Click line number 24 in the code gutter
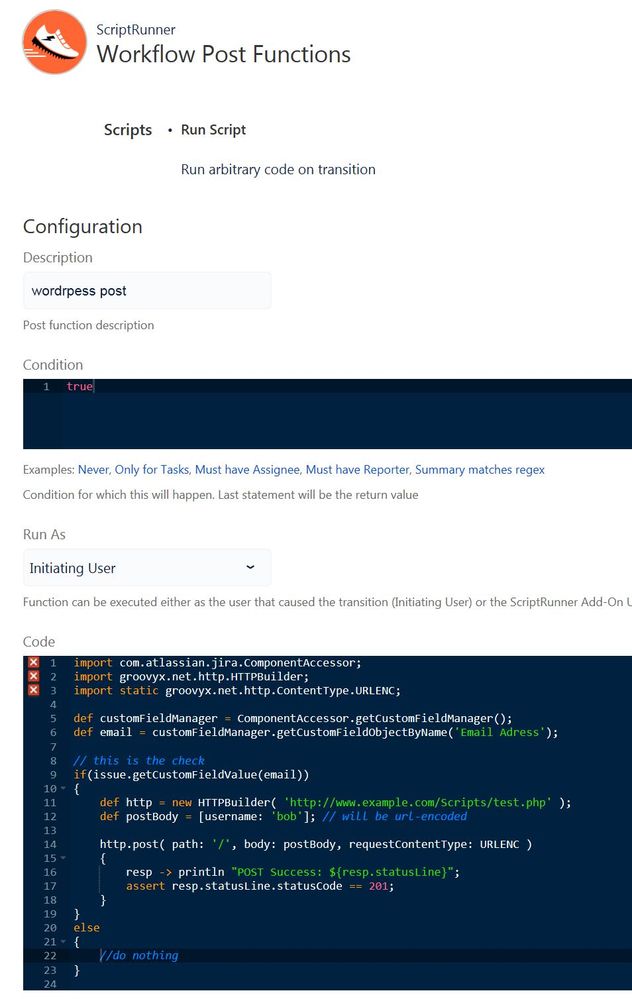The height and width of the screenshot is (999, 632). [50, 984]
